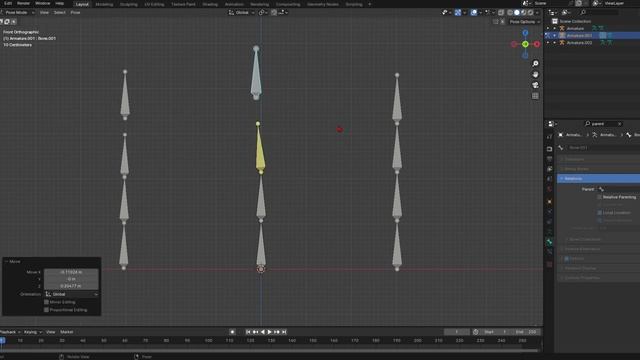This screenshot has width=640, height=360.
Task: Open Marker menu in timeline
Action: tap(67, 332)
